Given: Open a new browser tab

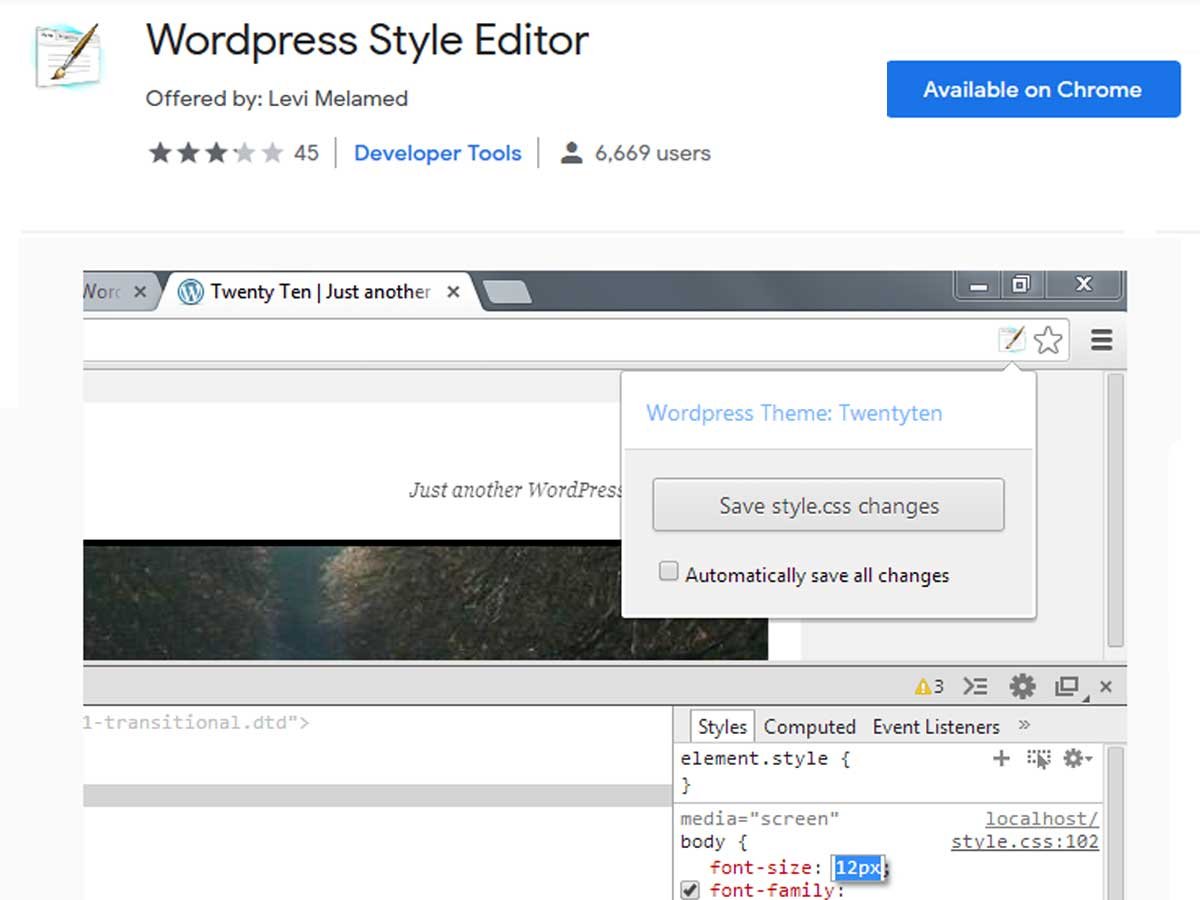Looking at the screenshot, I should click(508, 292).
